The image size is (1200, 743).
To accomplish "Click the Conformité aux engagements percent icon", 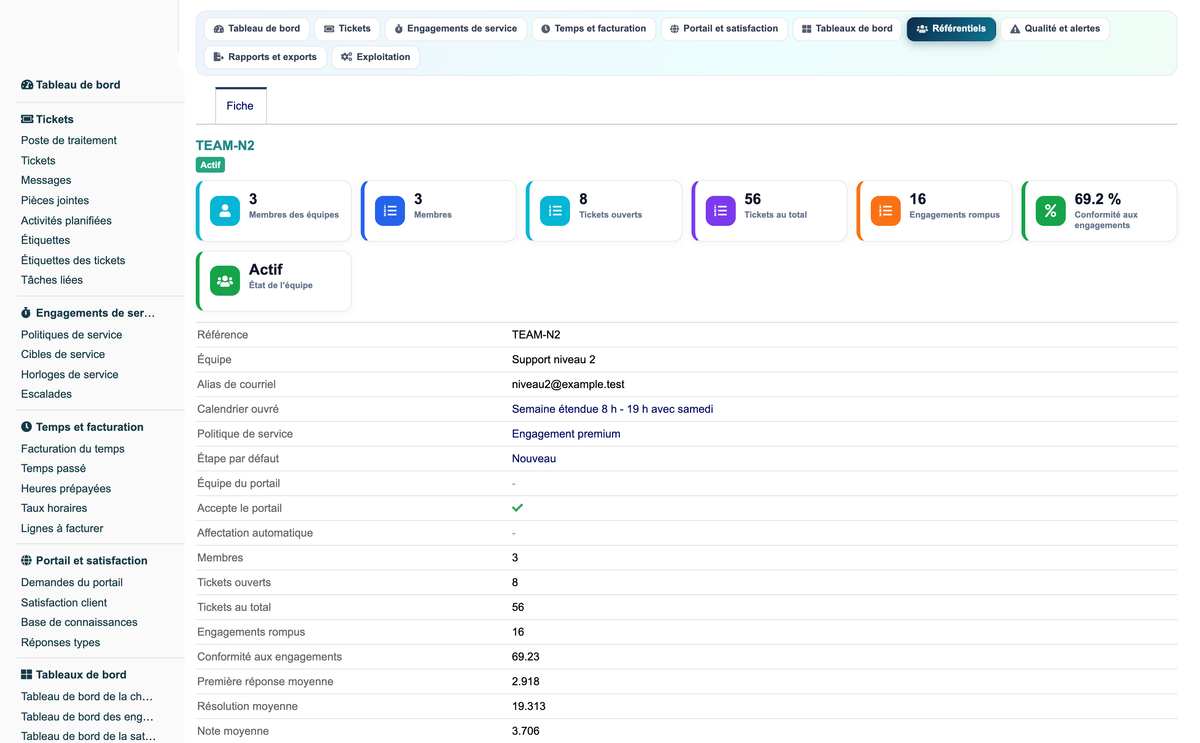I will tap(1051, 211).
